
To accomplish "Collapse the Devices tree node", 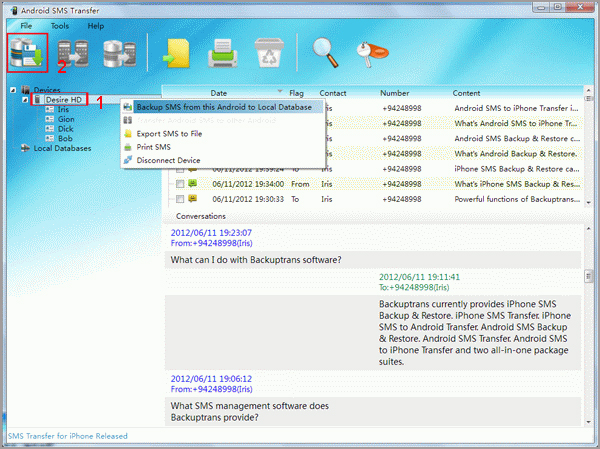I will click(x=13, y=90).
